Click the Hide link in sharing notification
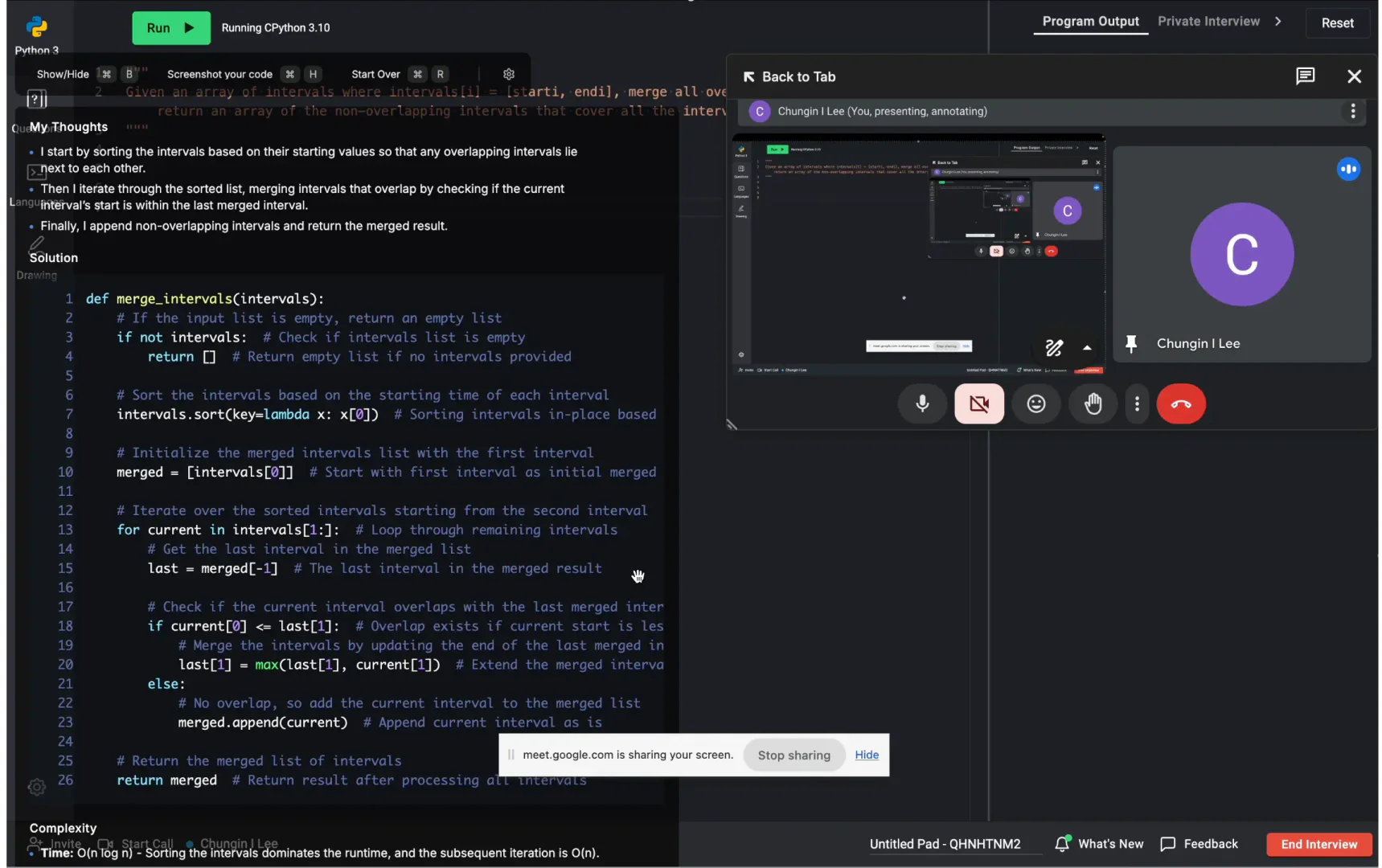 866,755
